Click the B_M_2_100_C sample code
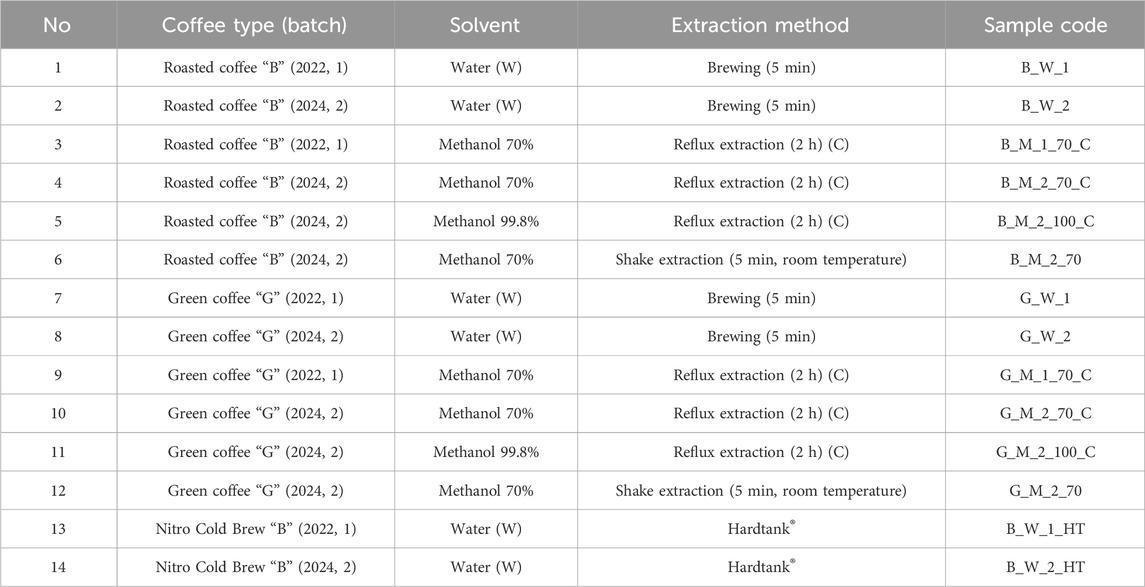Image resolution: width=1145 pixels, height=587 pixels. (x=1045, y=222)
